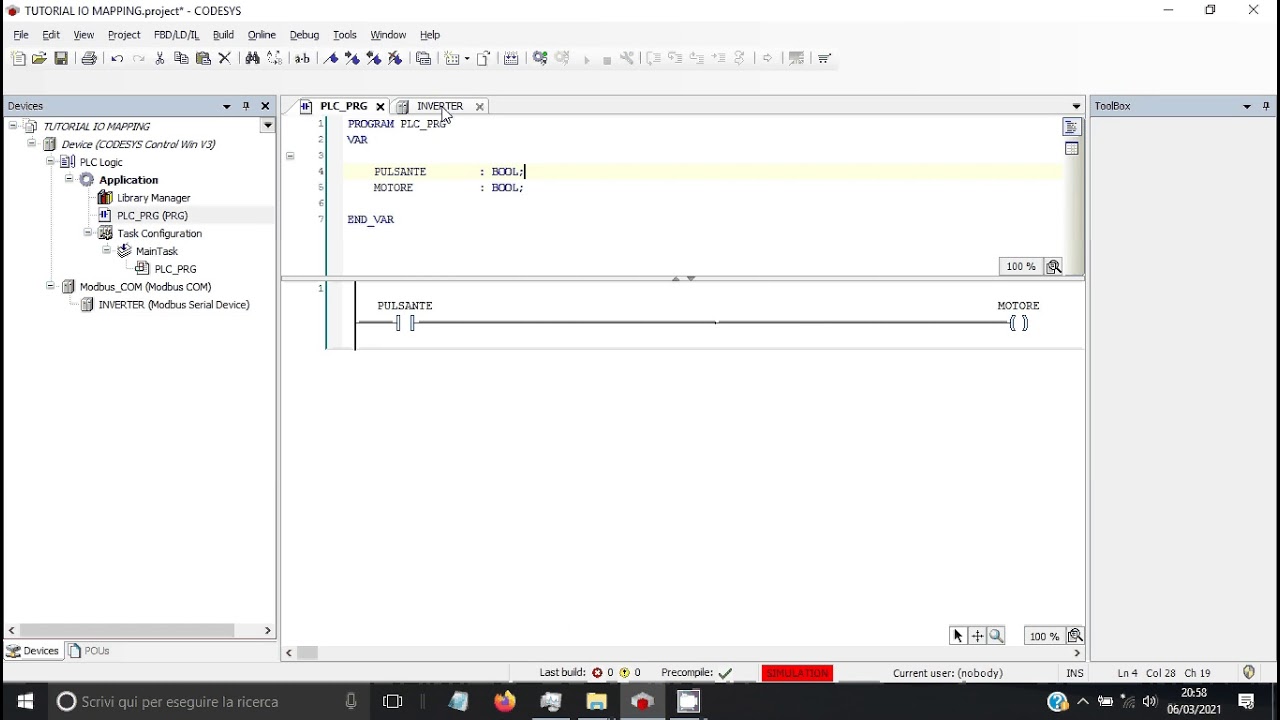The width and height of the screenshot is (1280, 720).
Task: Toggle bookmark with the first flag icon
Action: tap(331, 58)
